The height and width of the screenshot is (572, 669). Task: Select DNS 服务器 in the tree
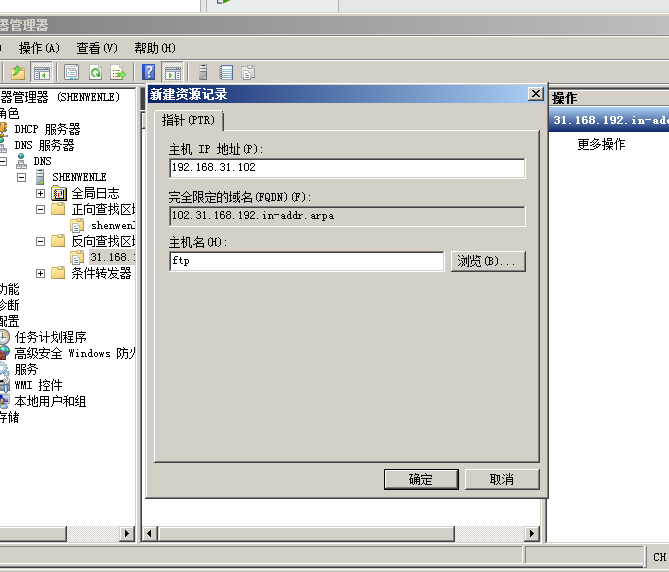point(44,145)
